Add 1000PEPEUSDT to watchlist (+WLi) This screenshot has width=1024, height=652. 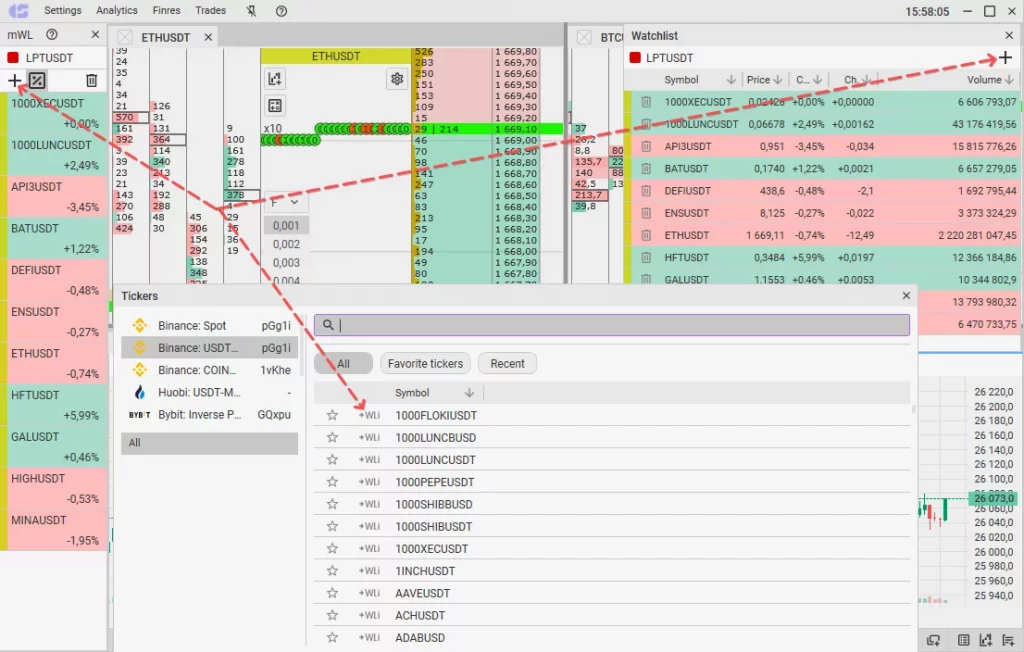pyautogui.click(x=369, y=481)
